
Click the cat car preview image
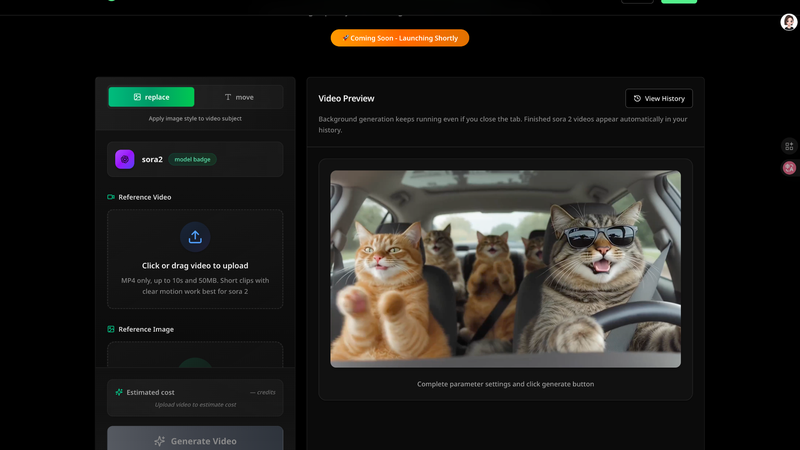coord(505,269)
